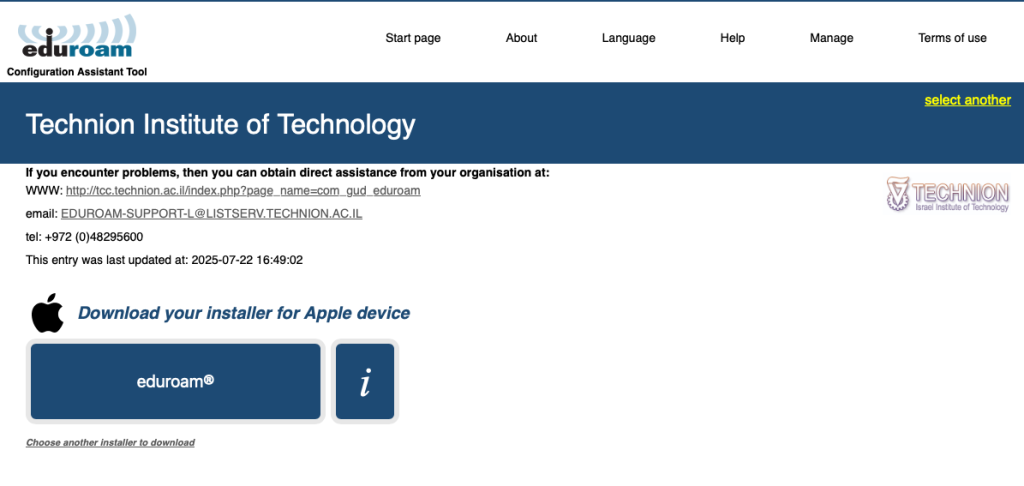Click the EDUROAM-SUPPORT-L email address link
Viewport: 1024px width, 486px height.
[211, 214]
